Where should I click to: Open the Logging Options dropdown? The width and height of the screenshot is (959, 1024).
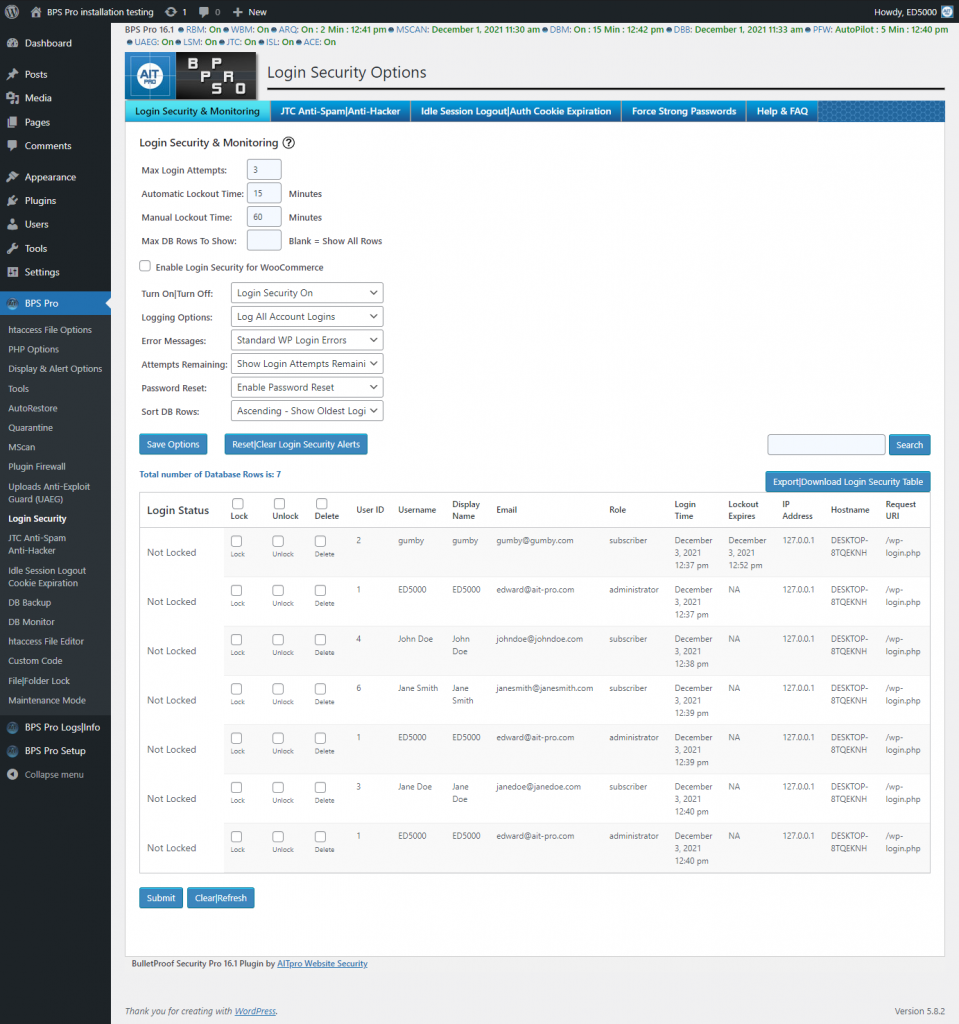(x=306, y=316)
